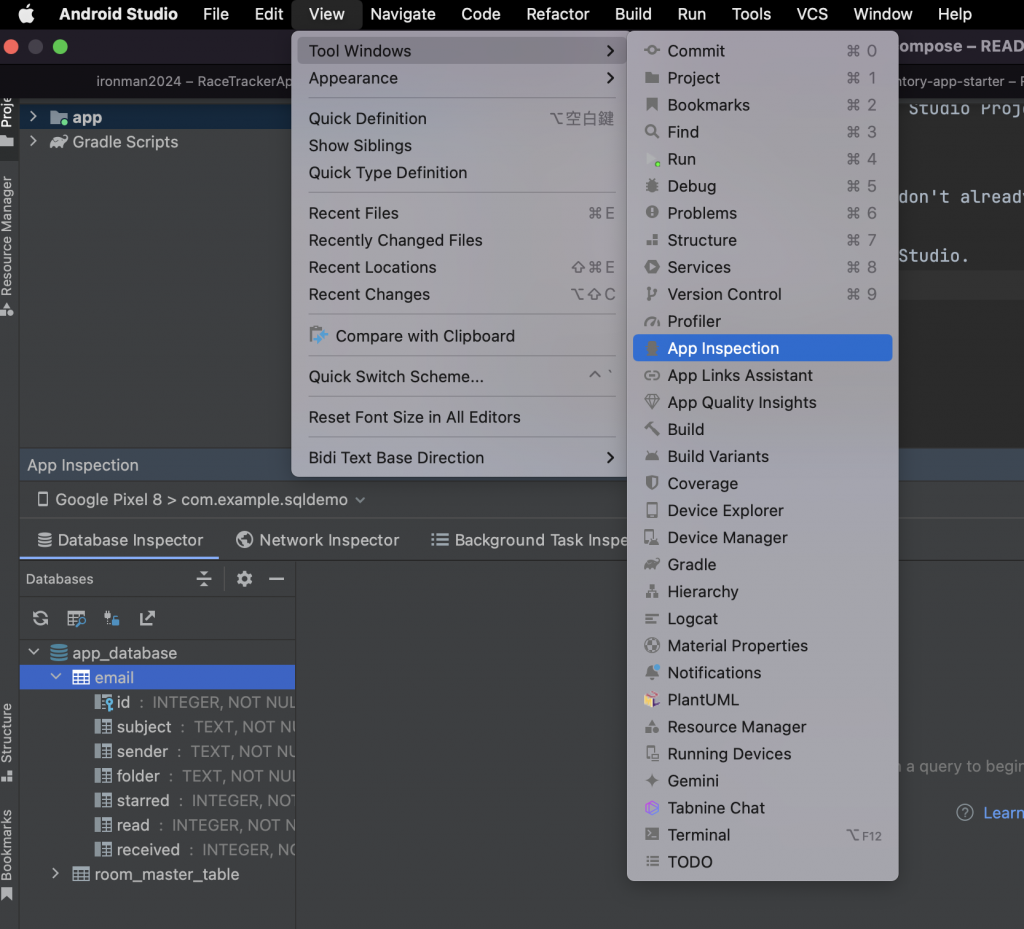This screenshot has height=929, width=1024.
Task: Open the Build menu in menu bar
Action: tap(633, 14)
